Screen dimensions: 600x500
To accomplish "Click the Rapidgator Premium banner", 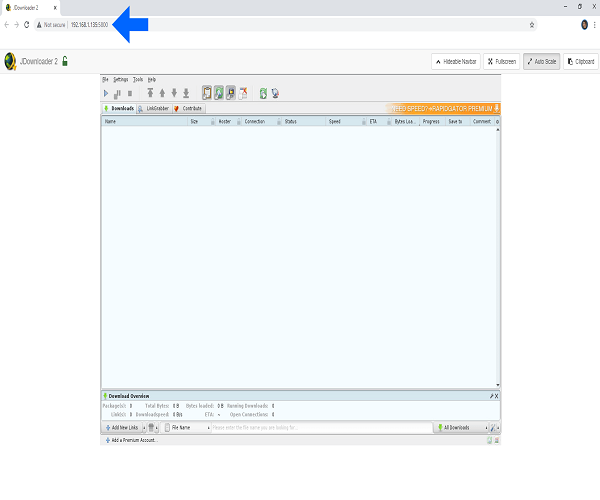I will 443,109.
